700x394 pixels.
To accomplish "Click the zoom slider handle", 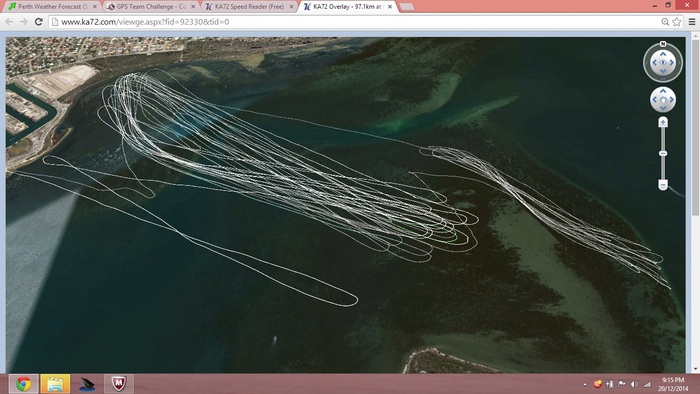I will (x=663, y=153).
